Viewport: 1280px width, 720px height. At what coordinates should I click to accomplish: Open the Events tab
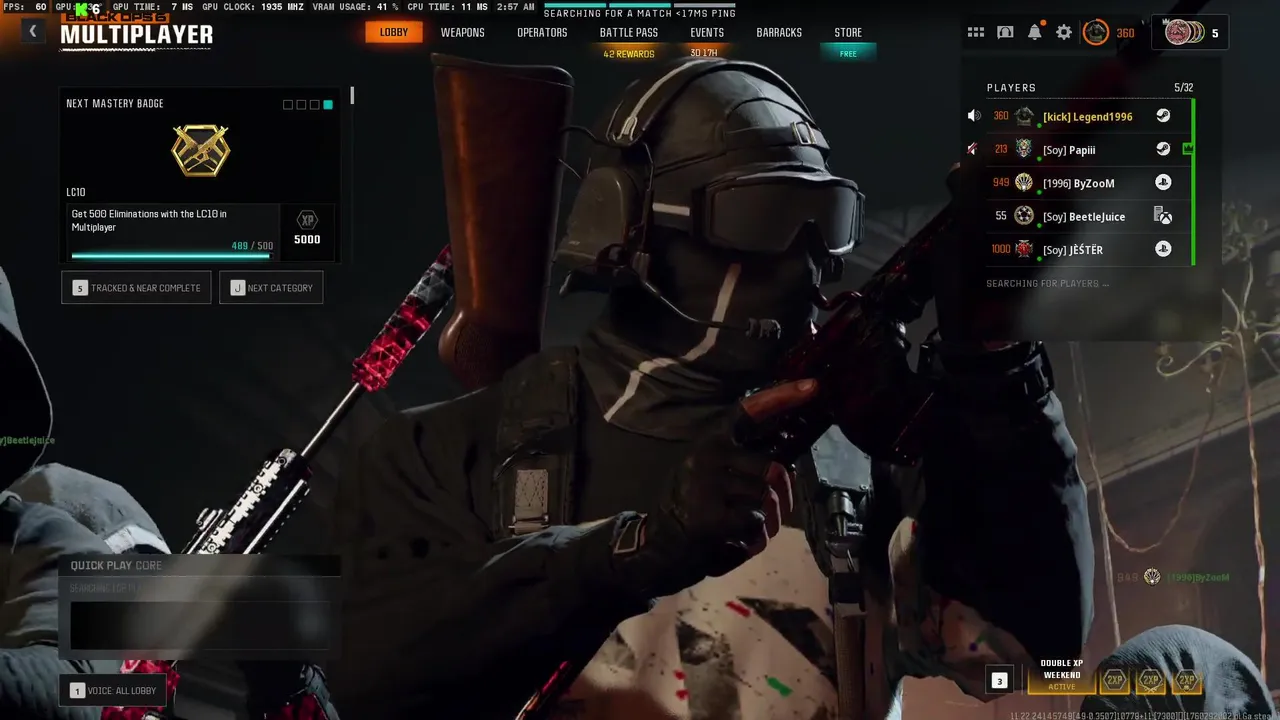707,33
